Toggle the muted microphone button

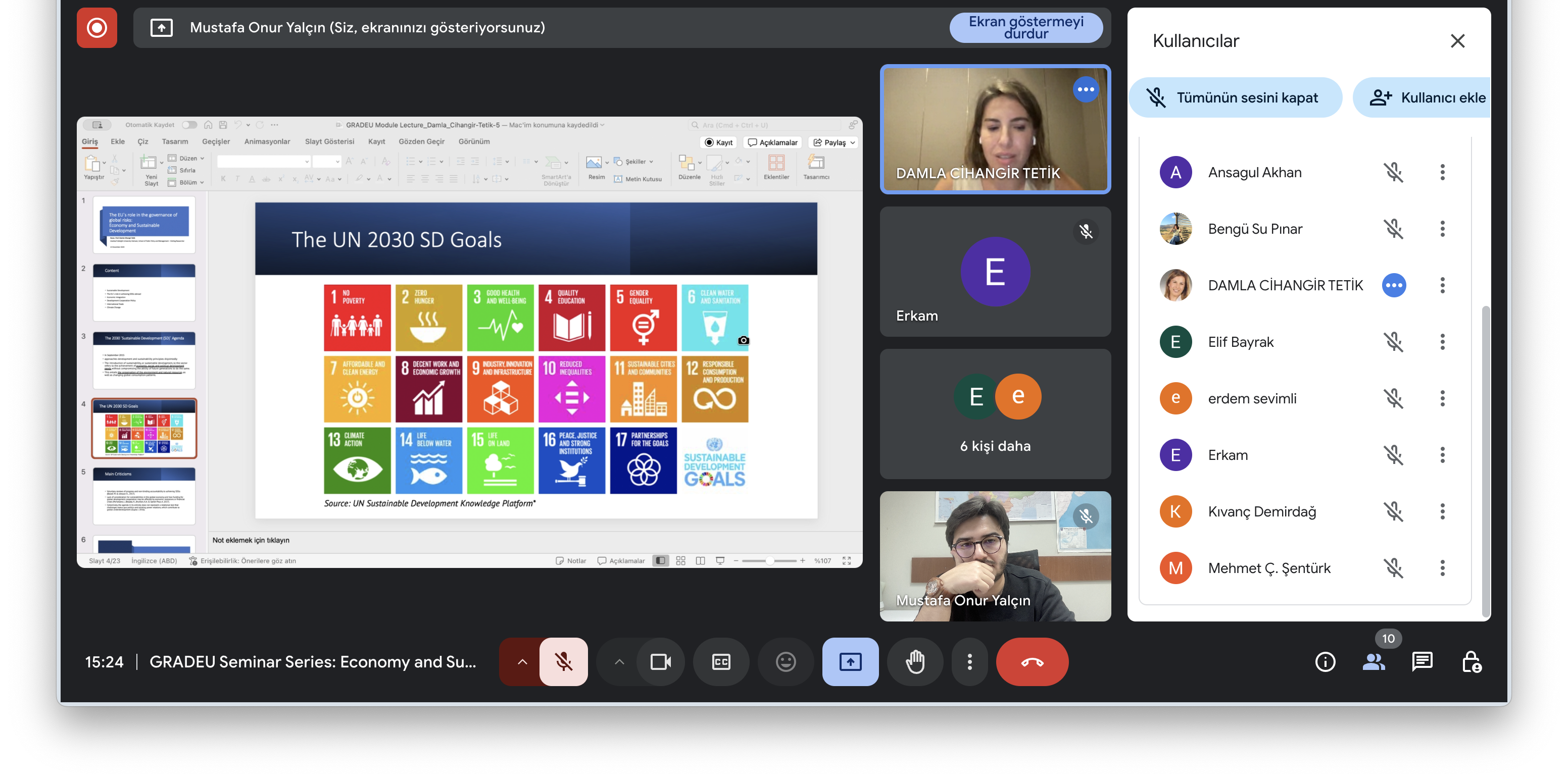coord(564,661)
